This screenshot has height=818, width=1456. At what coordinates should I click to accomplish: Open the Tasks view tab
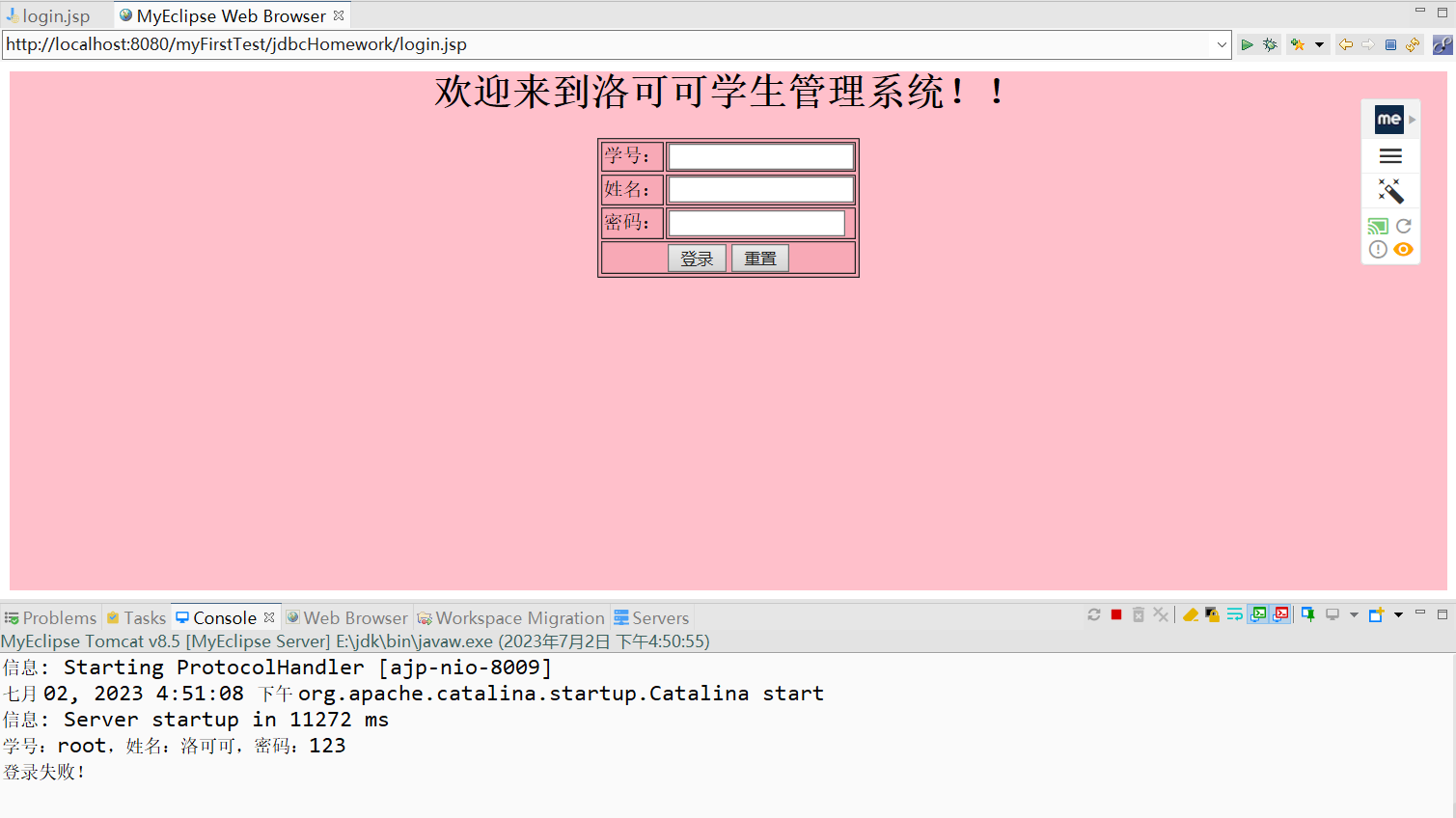[136, 617]
